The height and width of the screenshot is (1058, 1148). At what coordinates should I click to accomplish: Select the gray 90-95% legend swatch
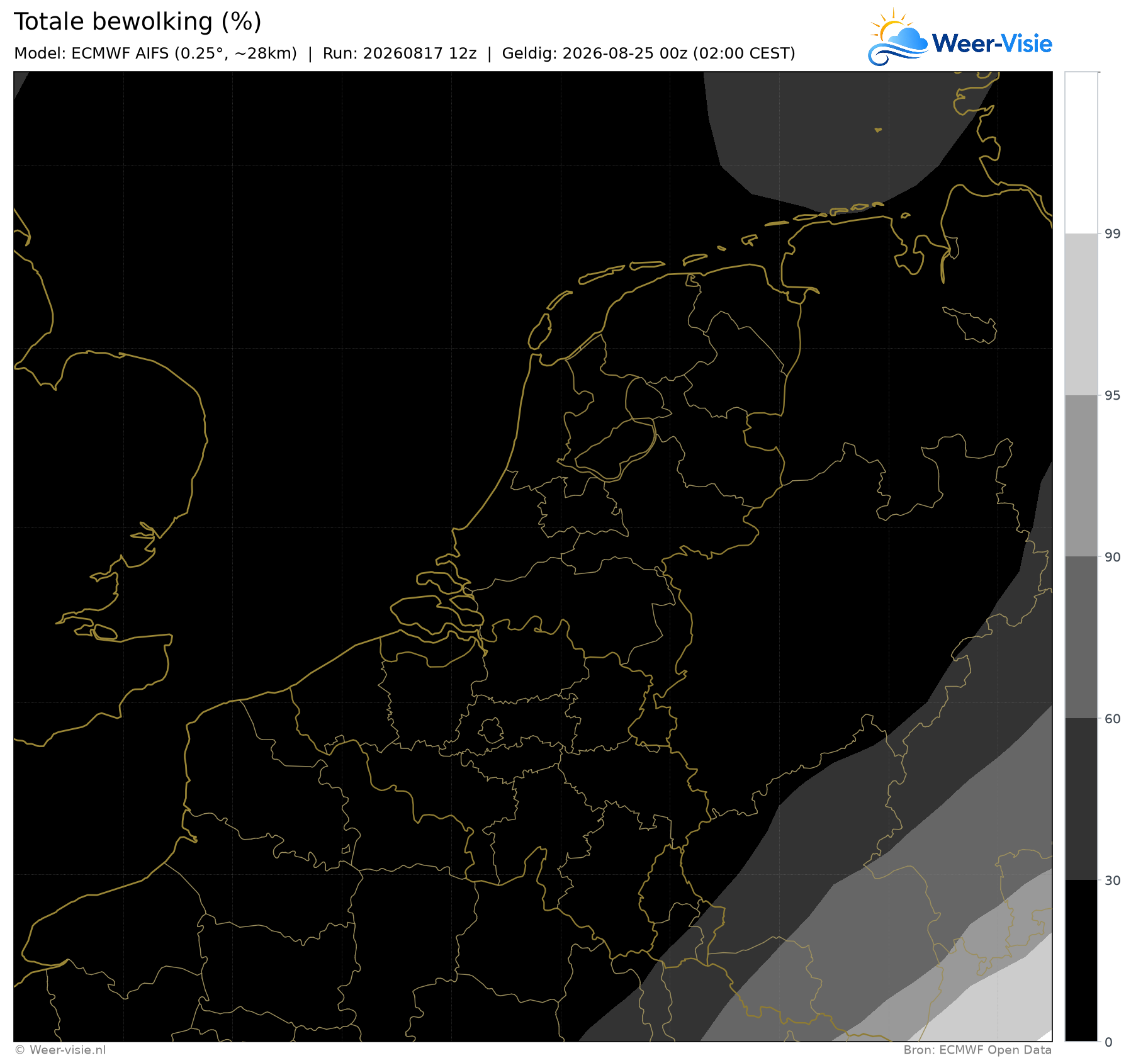[x=1081, y=476]
